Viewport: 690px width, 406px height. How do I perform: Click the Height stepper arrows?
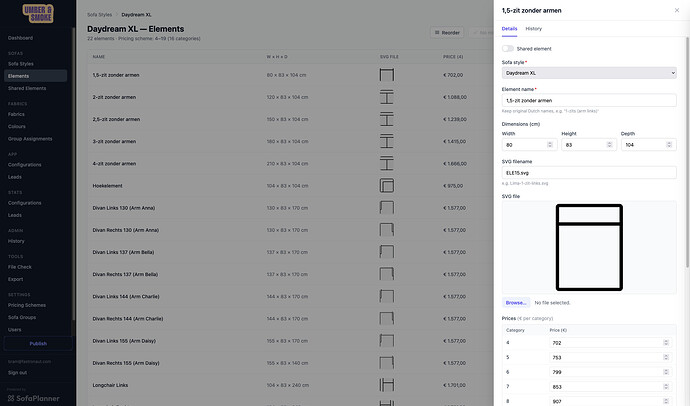(x=609, y=145)
